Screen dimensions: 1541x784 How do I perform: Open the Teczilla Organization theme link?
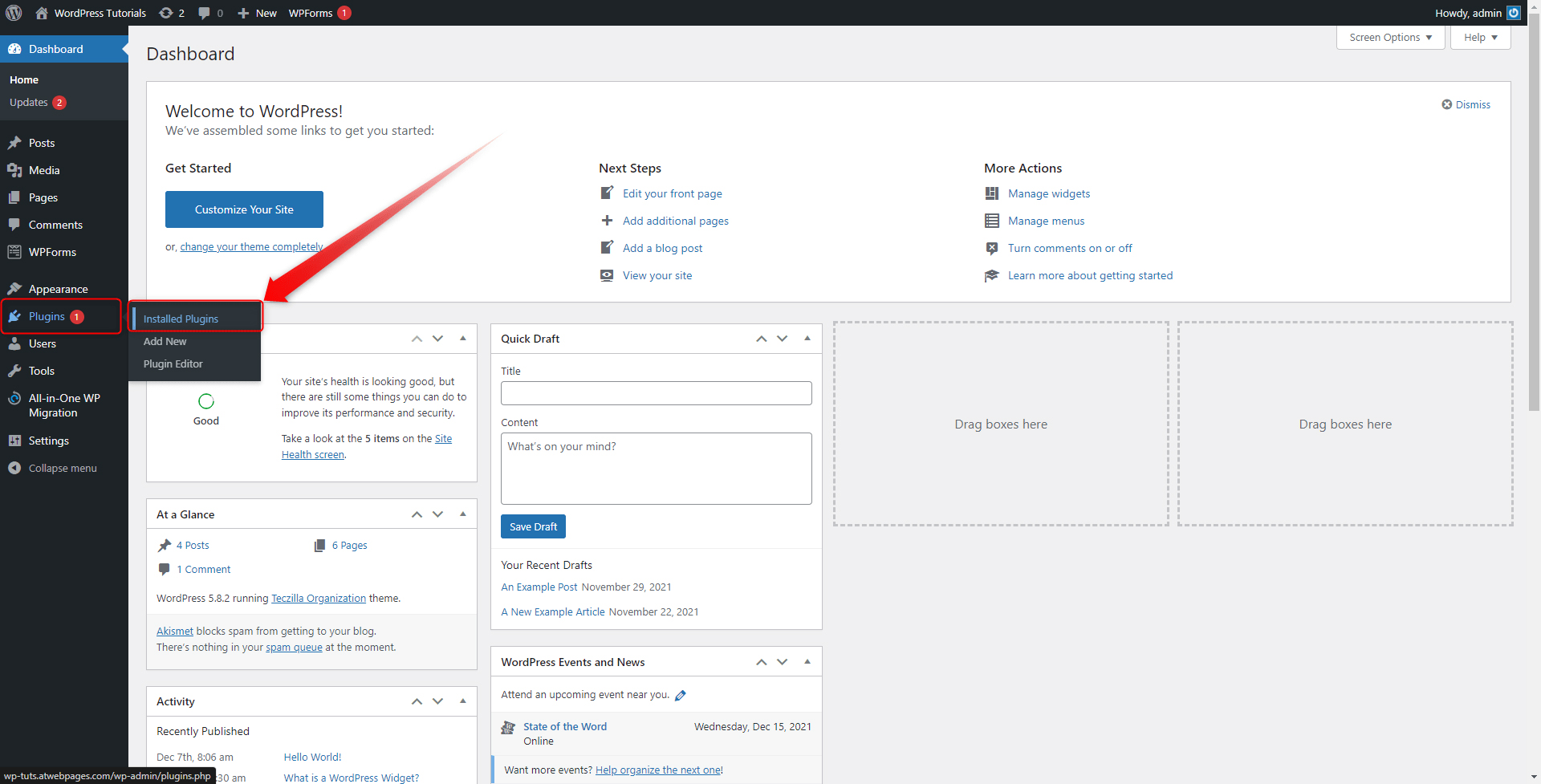point(319,598)
